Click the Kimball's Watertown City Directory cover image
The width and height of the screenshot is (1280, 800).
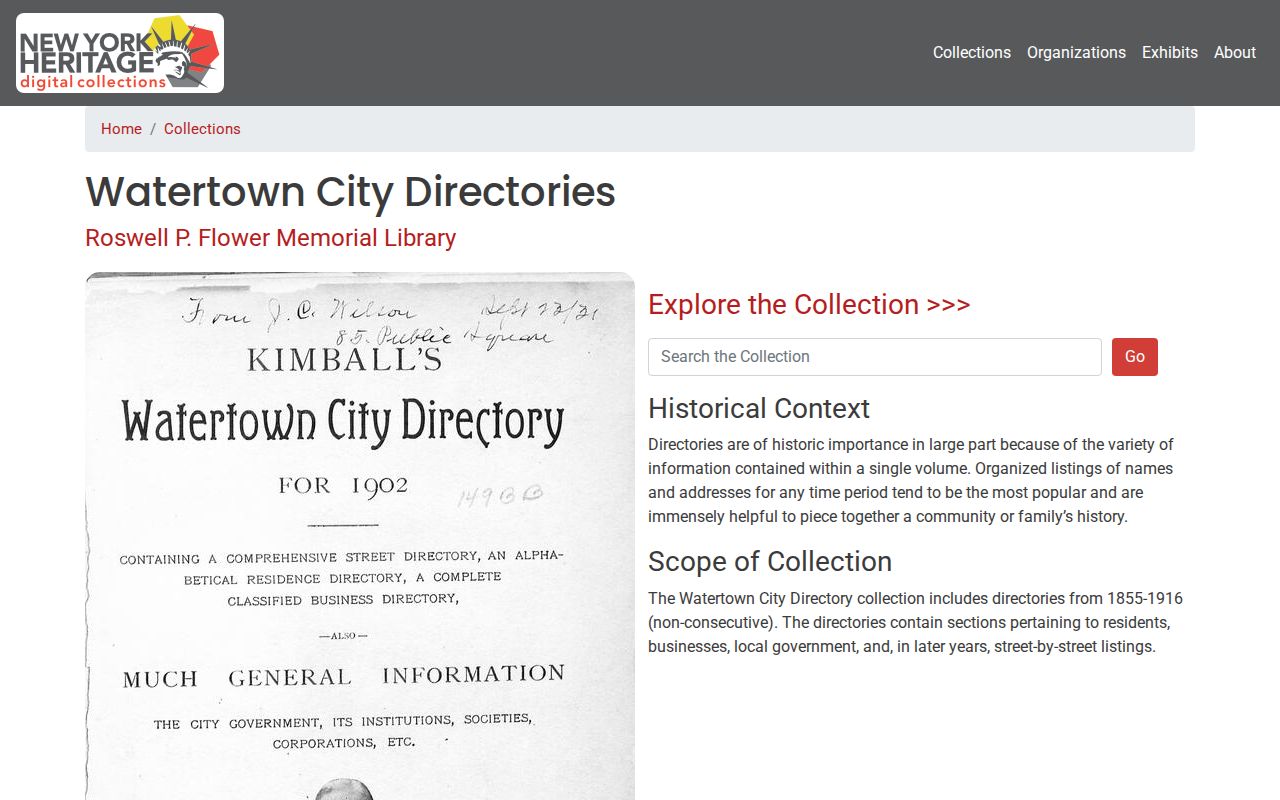pos(360,536)
